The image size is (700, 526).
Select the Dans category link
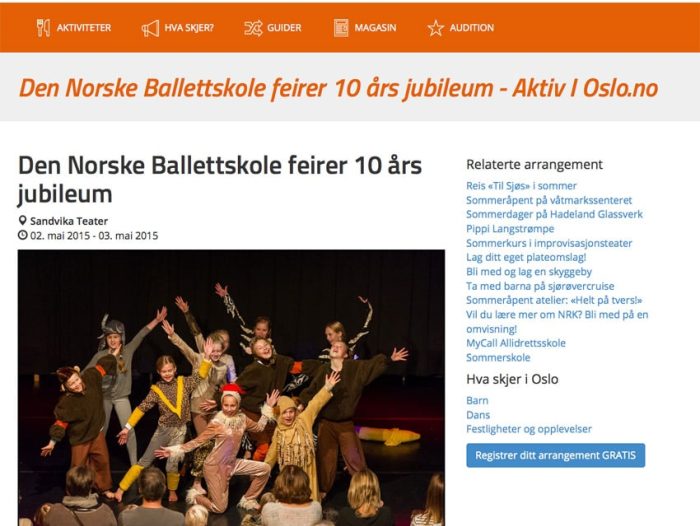pos(478,415)
